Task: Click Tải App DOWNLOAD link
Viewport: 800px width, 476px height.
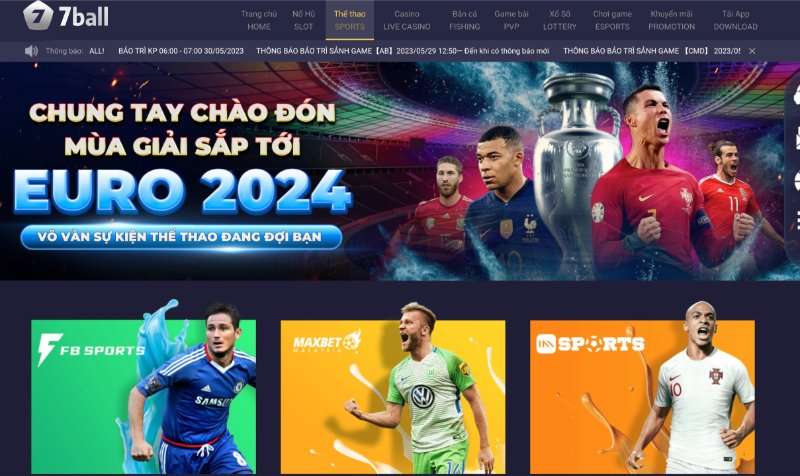Action: (x=735, y=20)
